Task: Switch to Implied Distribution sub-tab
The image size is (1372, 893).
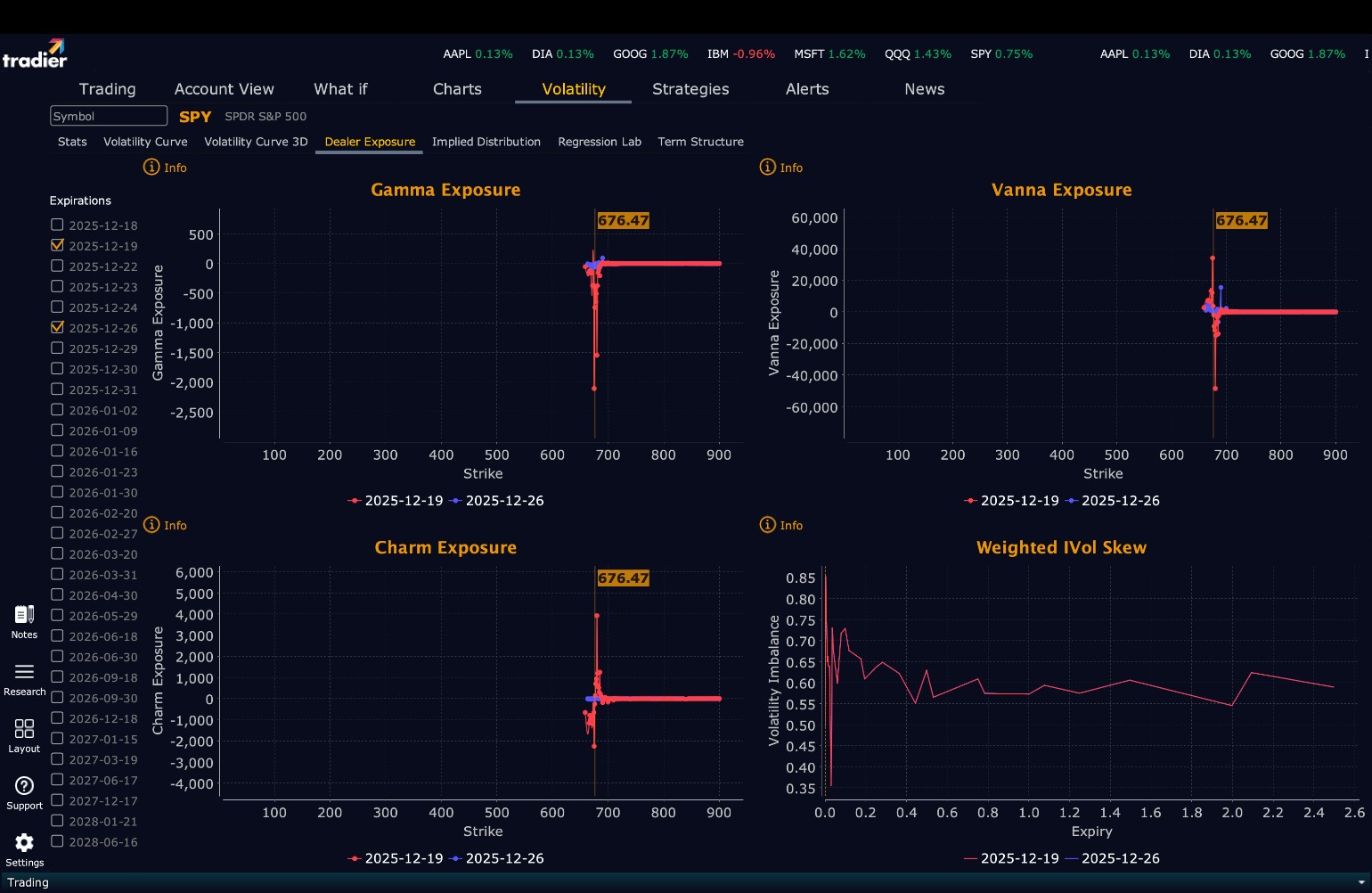Action: 486,142
